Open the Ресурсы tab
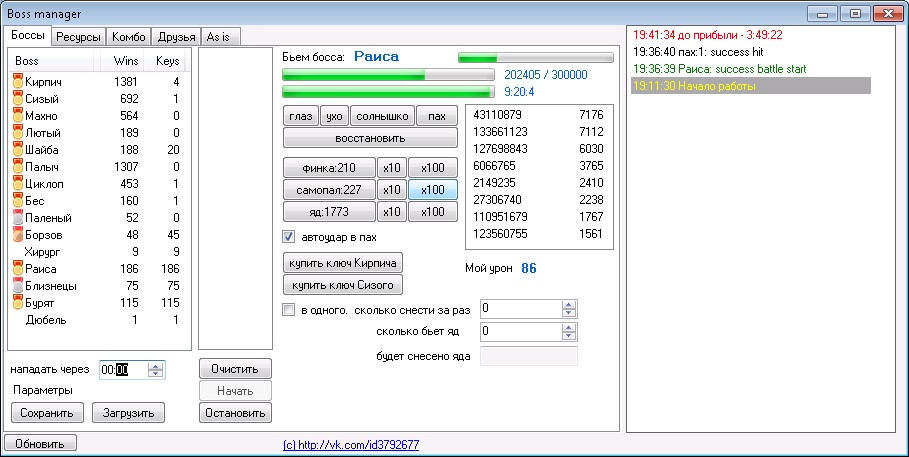This screenshot has height=457, width=909. click(79, 37)
